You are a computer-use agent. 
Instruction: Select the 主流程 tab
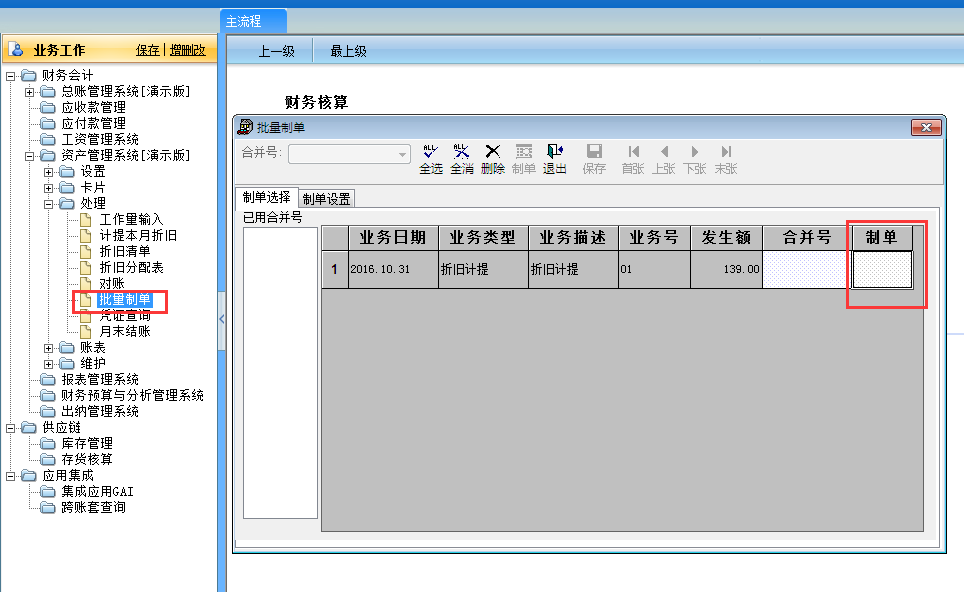(x=243, y=21)
